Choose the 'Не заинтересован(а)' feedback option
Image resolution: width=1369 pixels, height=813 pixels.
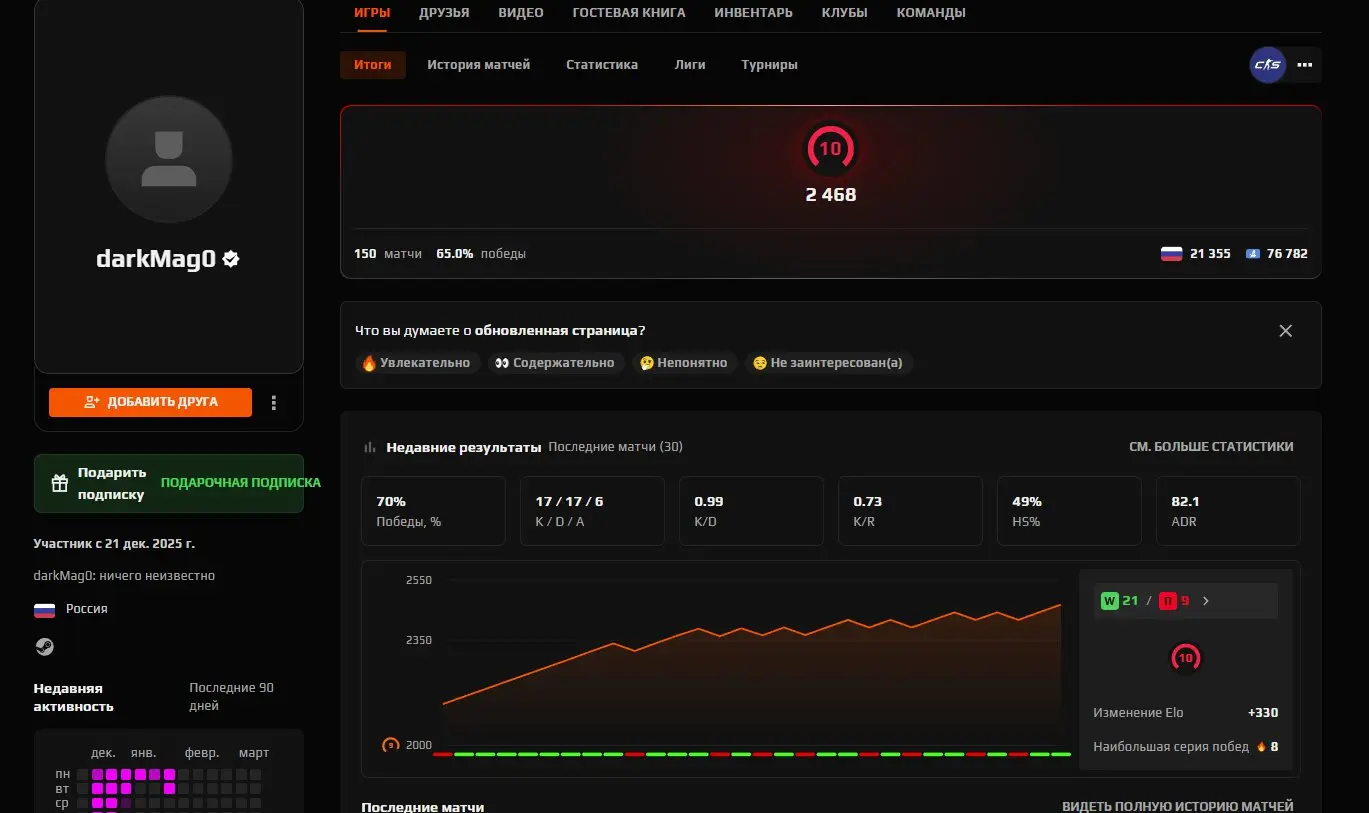point(828,363)
